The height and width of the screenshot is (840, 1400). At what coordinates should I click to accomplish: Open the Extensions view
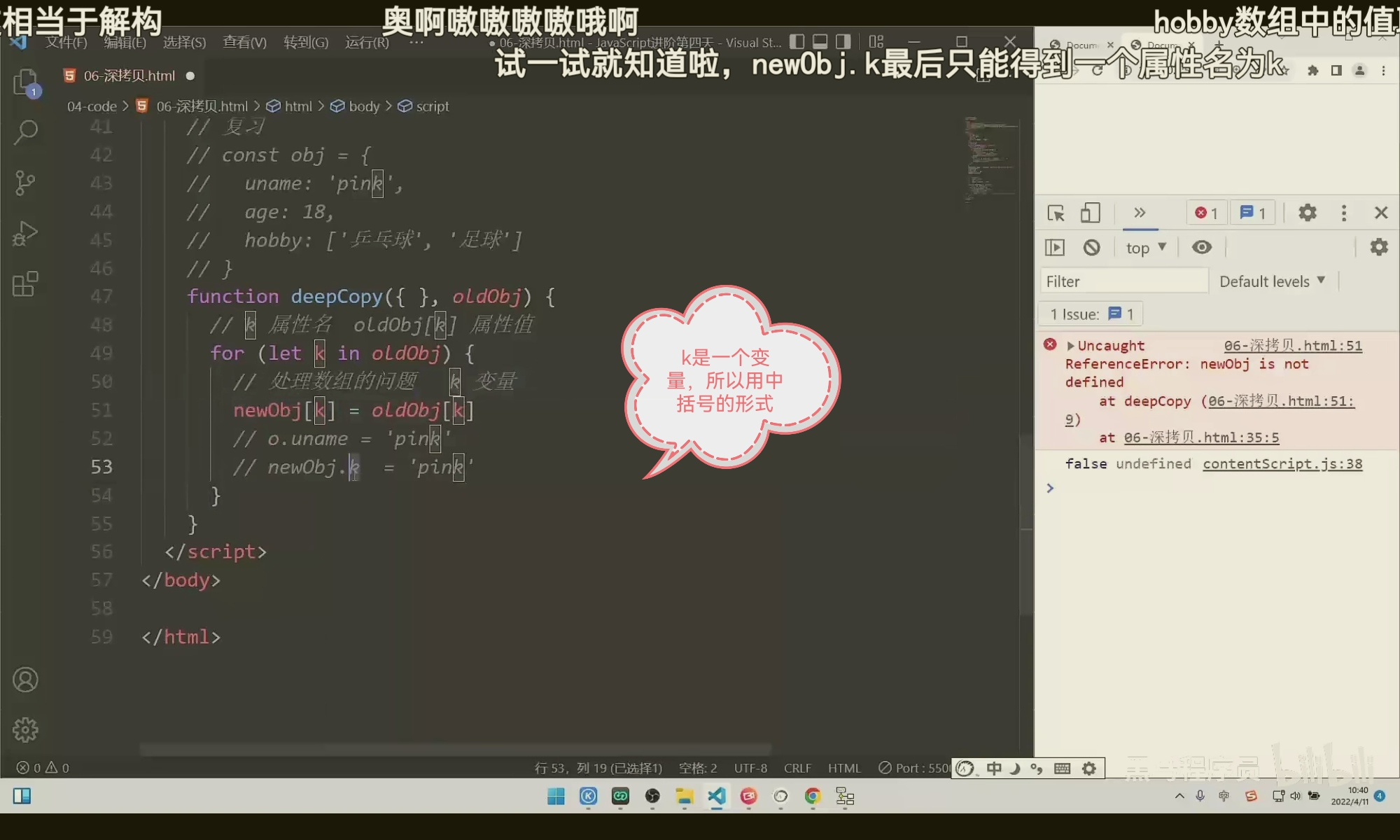[26, 284]
